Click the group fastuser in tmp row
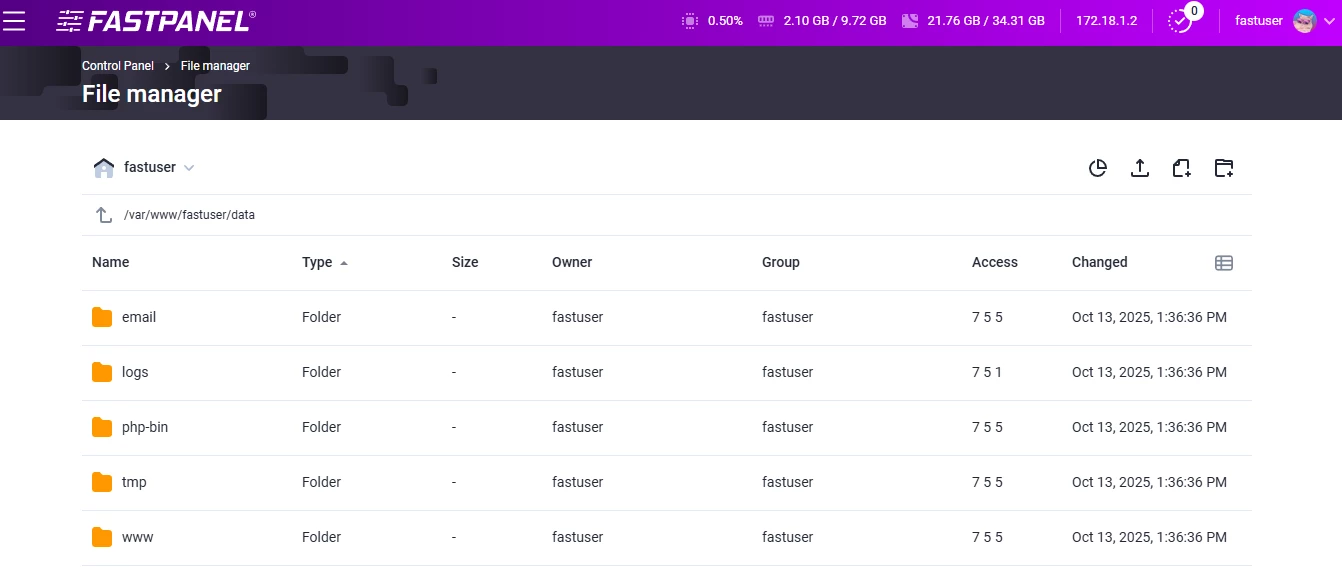This screenshot has height=567, width=1342. click(x=788, y=482)
